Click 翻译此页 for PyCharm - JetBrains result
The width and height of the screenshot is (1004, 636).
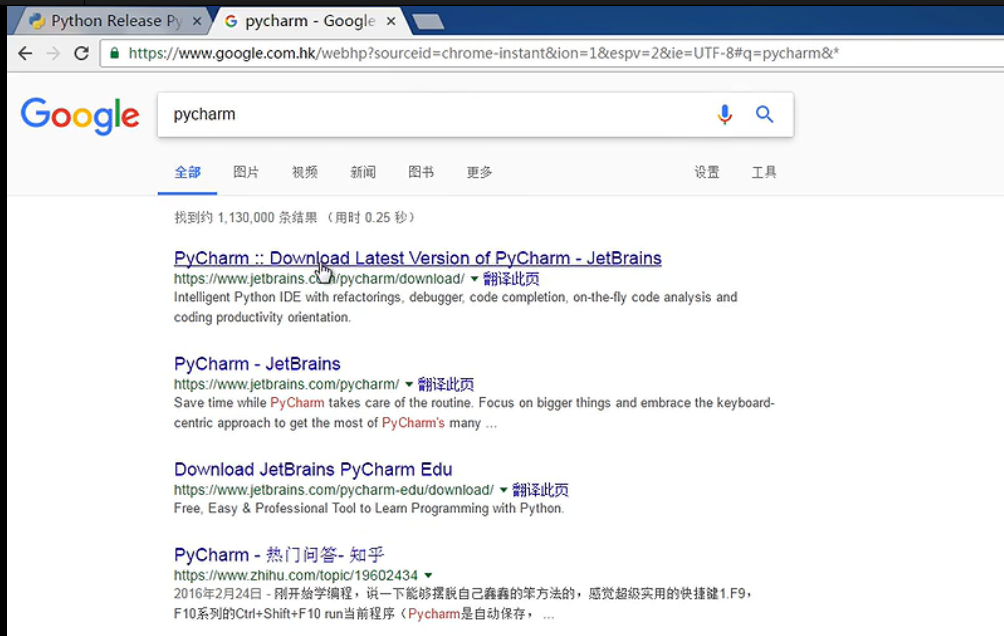(446, 385)
